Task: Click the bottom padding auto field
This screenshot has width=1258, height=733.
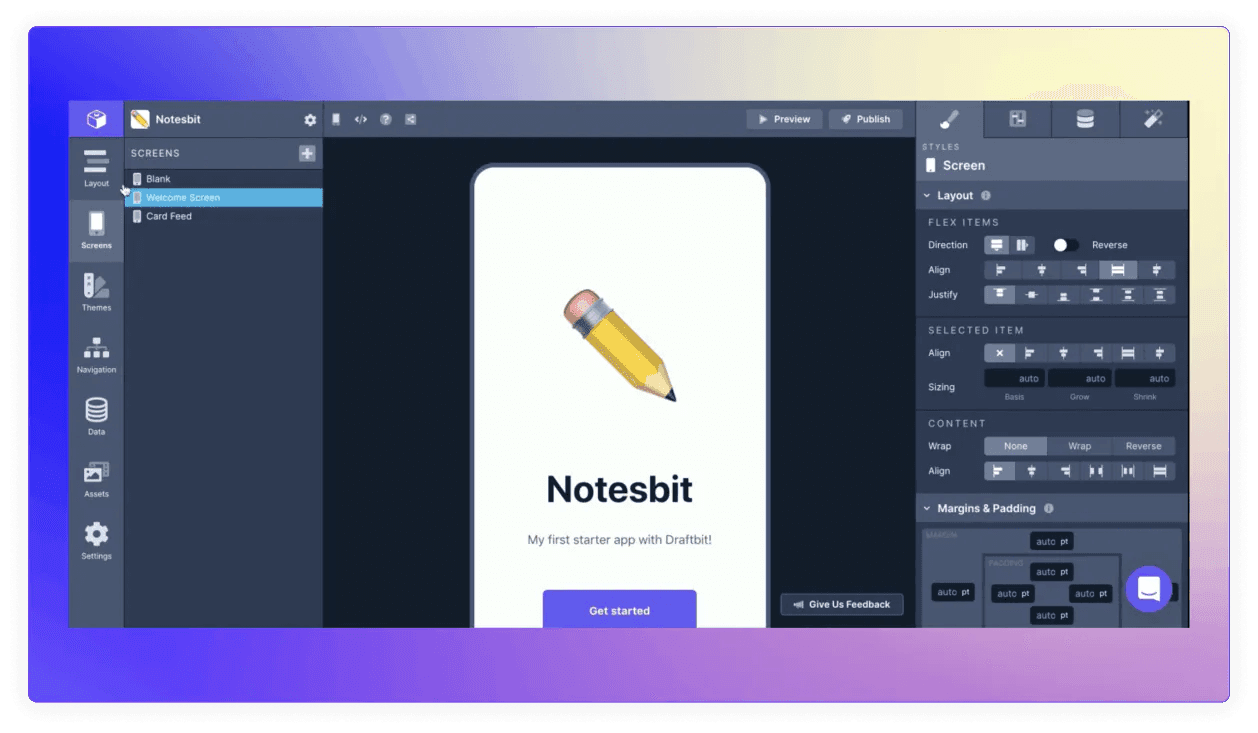Action: pos(1052,615)
